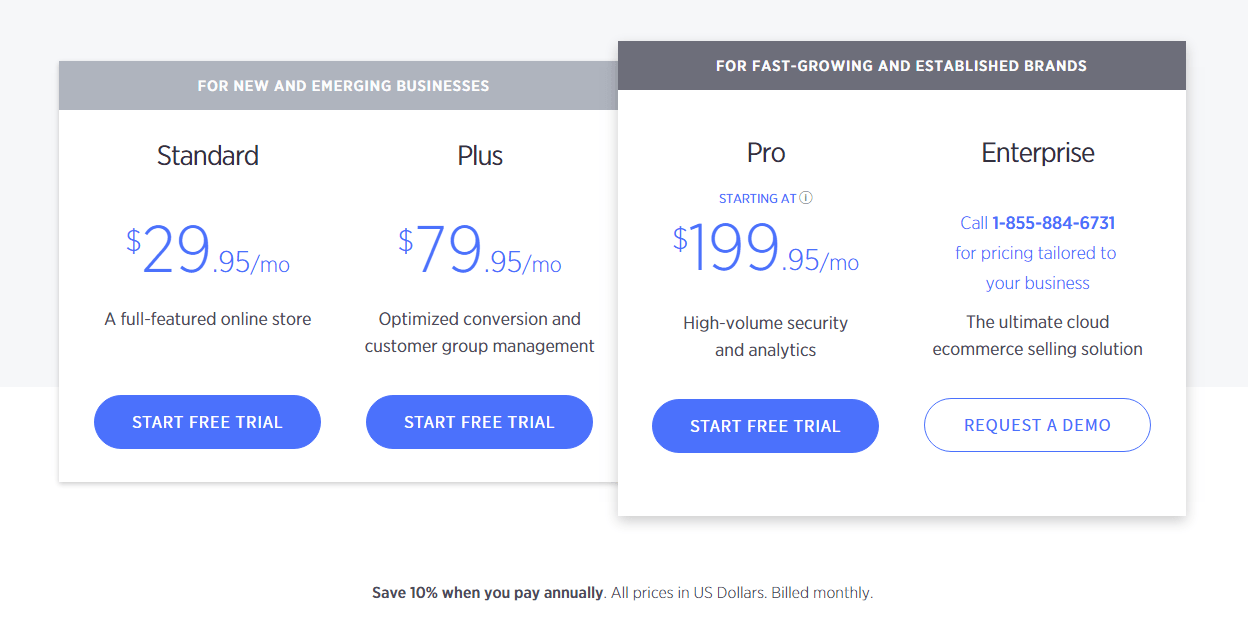Select the Enterprise plan heading

coord(1038,152)
